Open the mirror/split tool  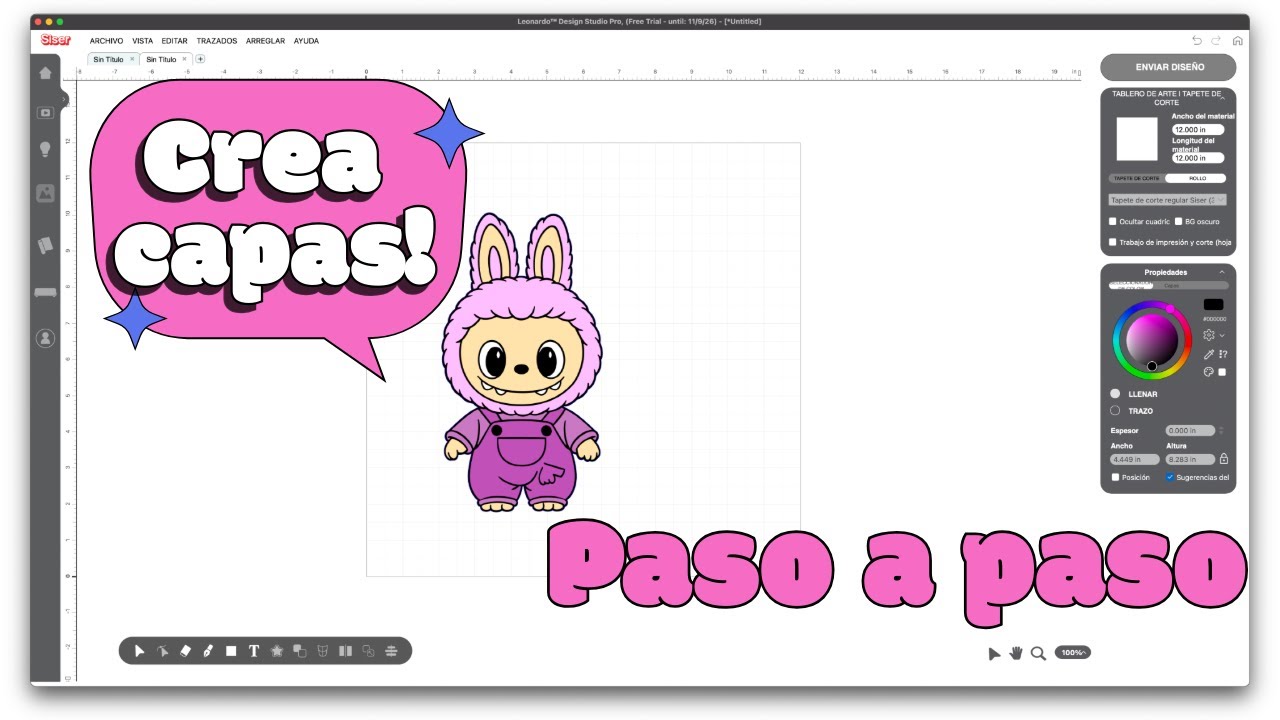click(x=345, y=651)
